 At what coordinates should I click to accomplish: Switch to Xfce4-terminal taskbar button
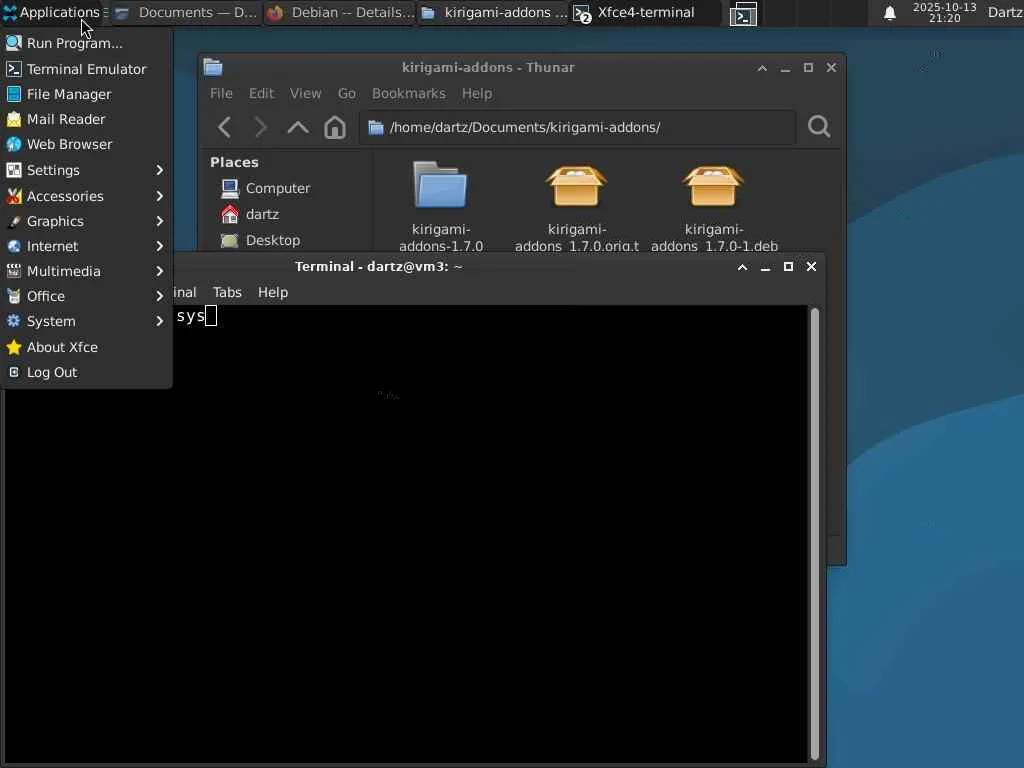click(x=647, y=12)
